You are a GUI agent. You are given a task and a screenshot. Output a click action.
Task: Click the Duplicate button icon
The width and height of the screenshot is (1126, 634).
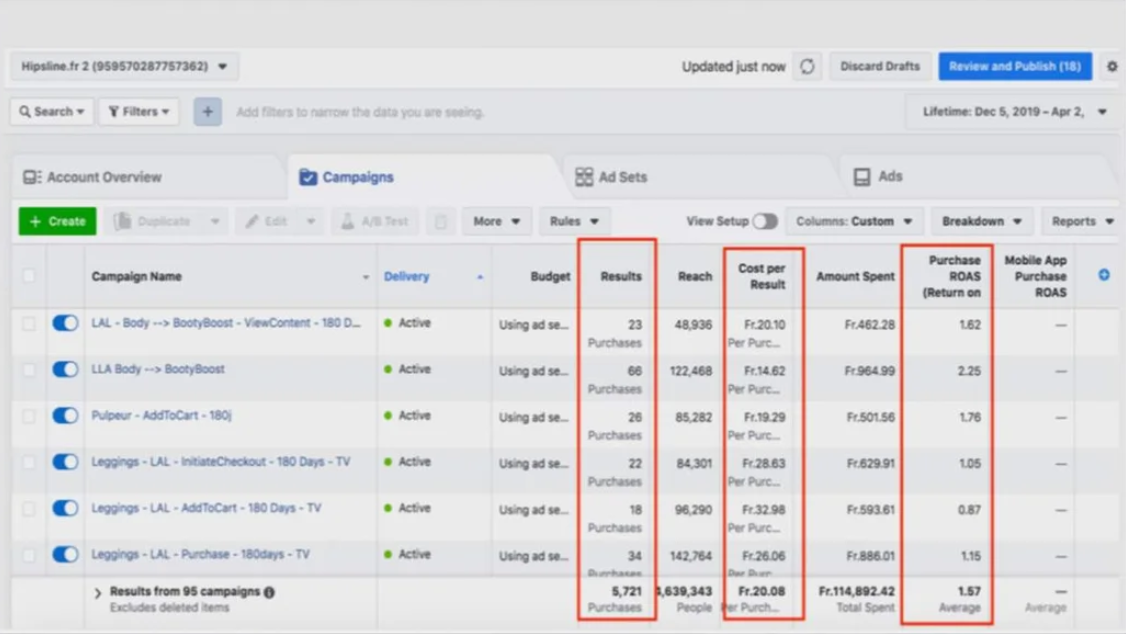click(123, 221)
